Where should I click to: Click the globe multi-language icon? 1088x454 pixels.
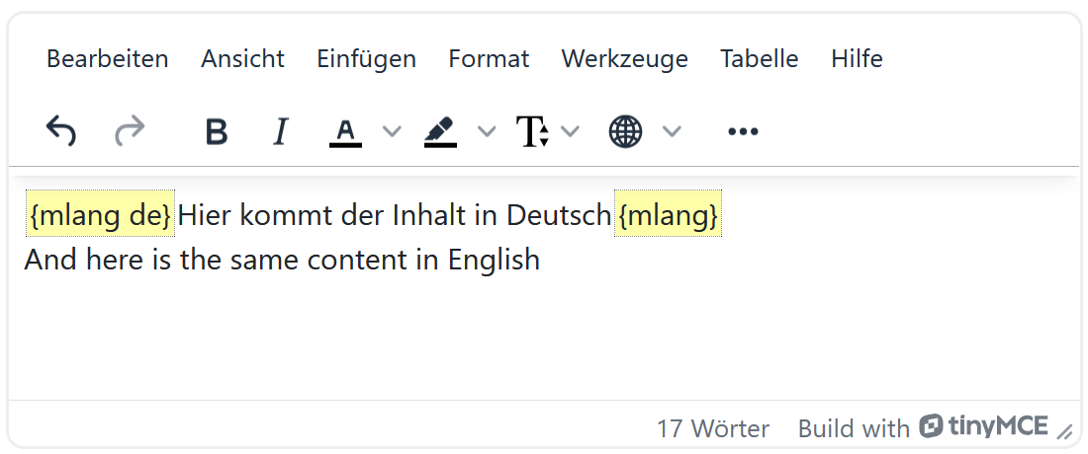[626, 131]
